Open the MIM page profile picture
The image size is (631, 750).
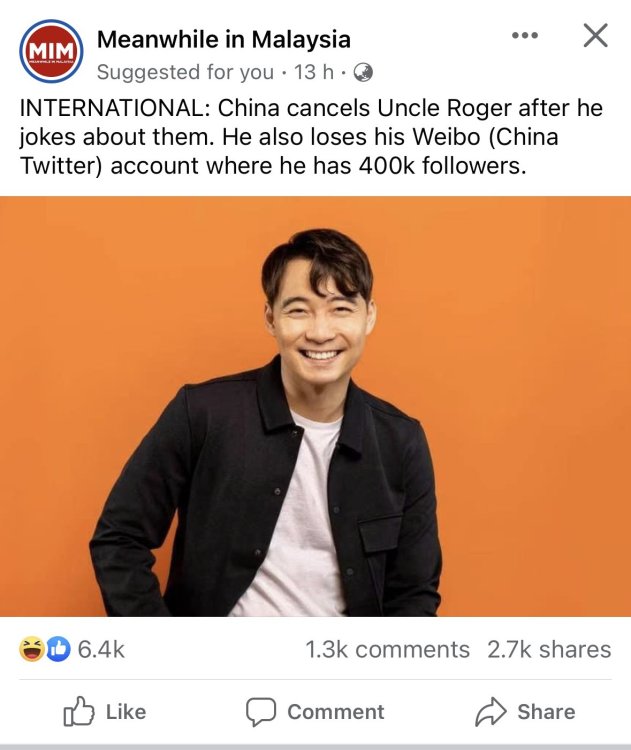[x=51, y=50]
